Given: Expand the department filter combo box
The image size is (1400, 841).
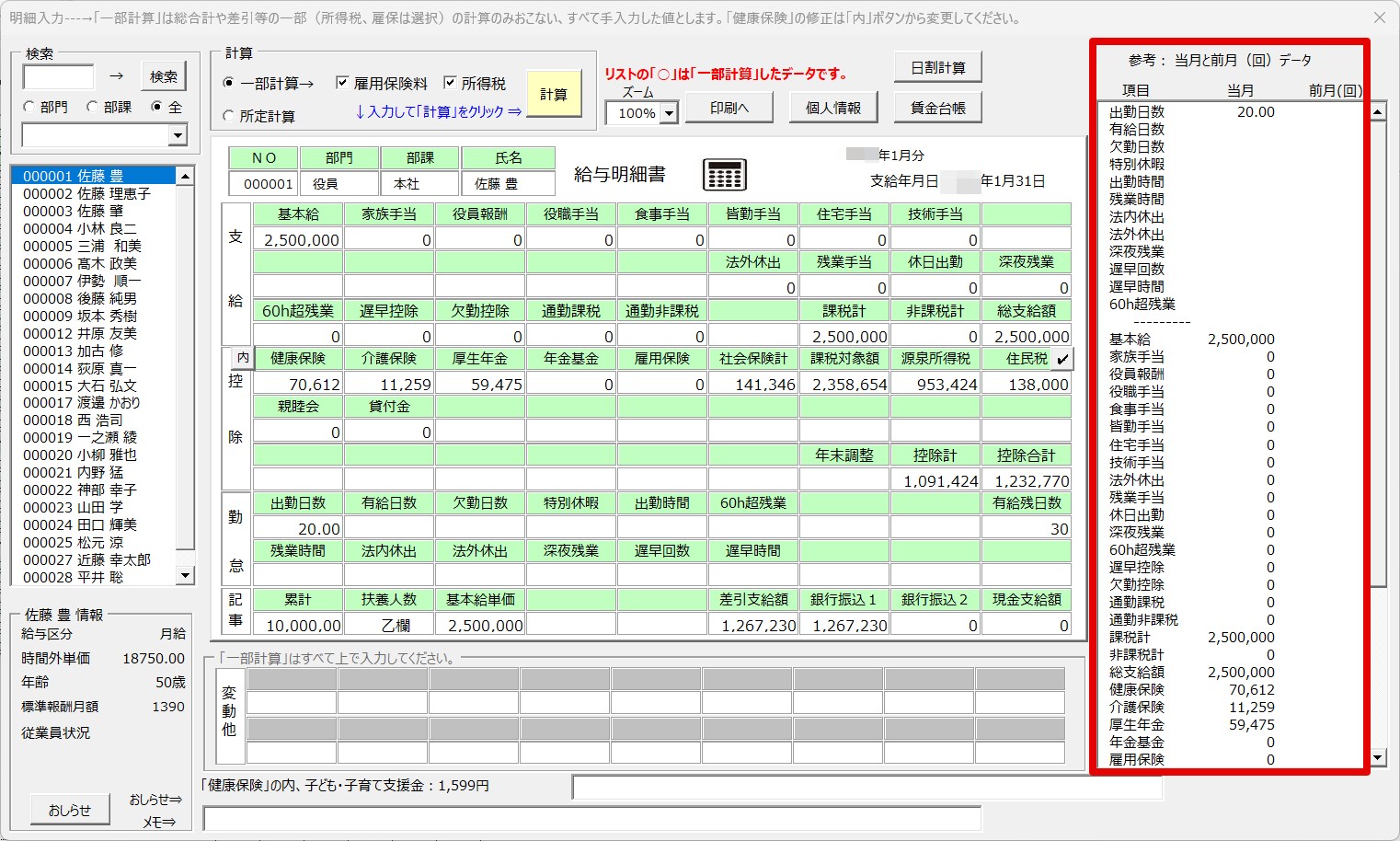Looking at the screenshot, I should click(x=178, y=135).
